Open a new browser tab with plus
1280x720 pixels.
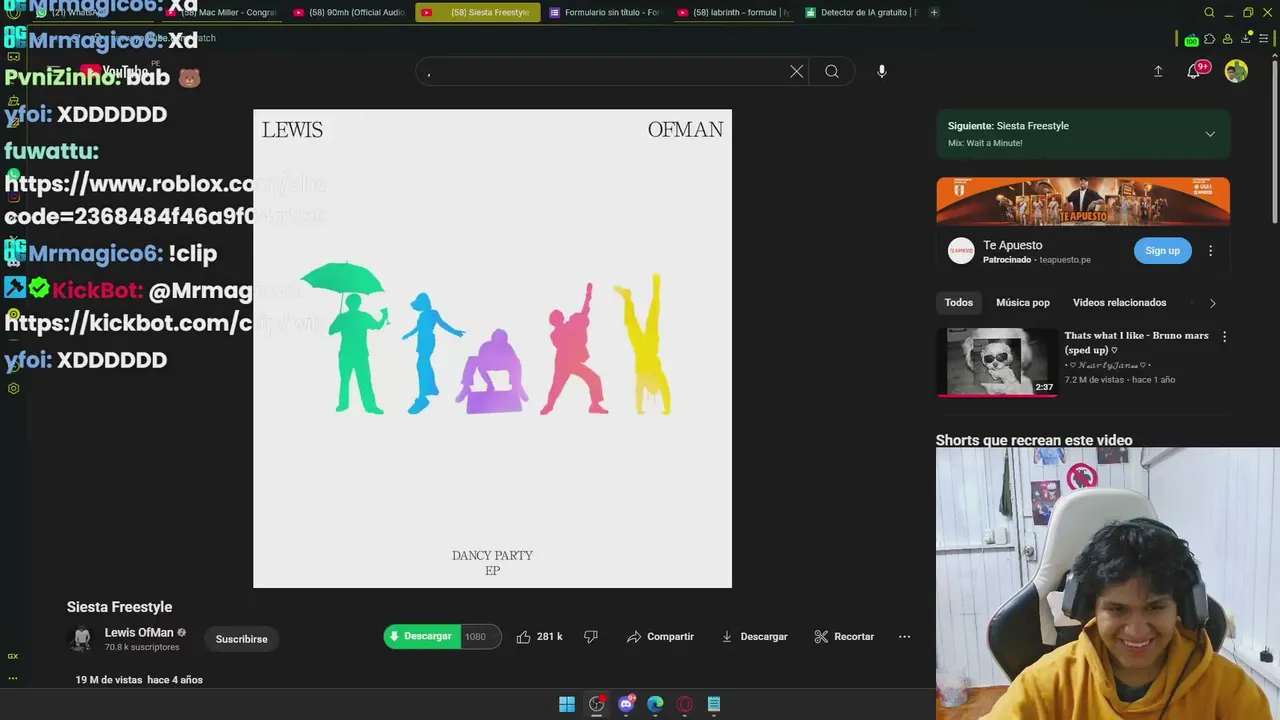tap(934, 12)
